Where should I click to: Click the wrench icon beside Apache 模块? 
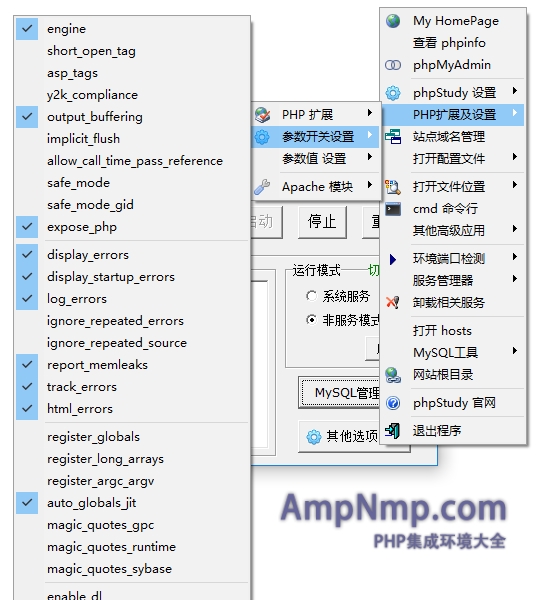click(262, 187)
